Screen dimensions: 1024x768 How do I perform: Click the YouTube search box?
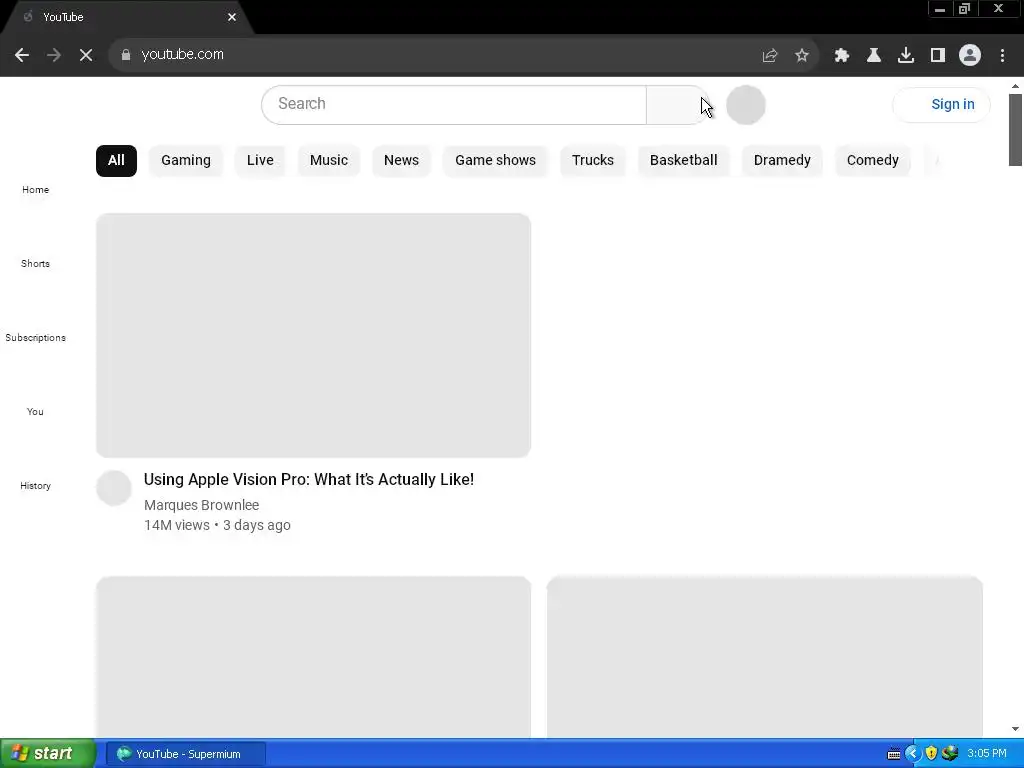[454, 104]
